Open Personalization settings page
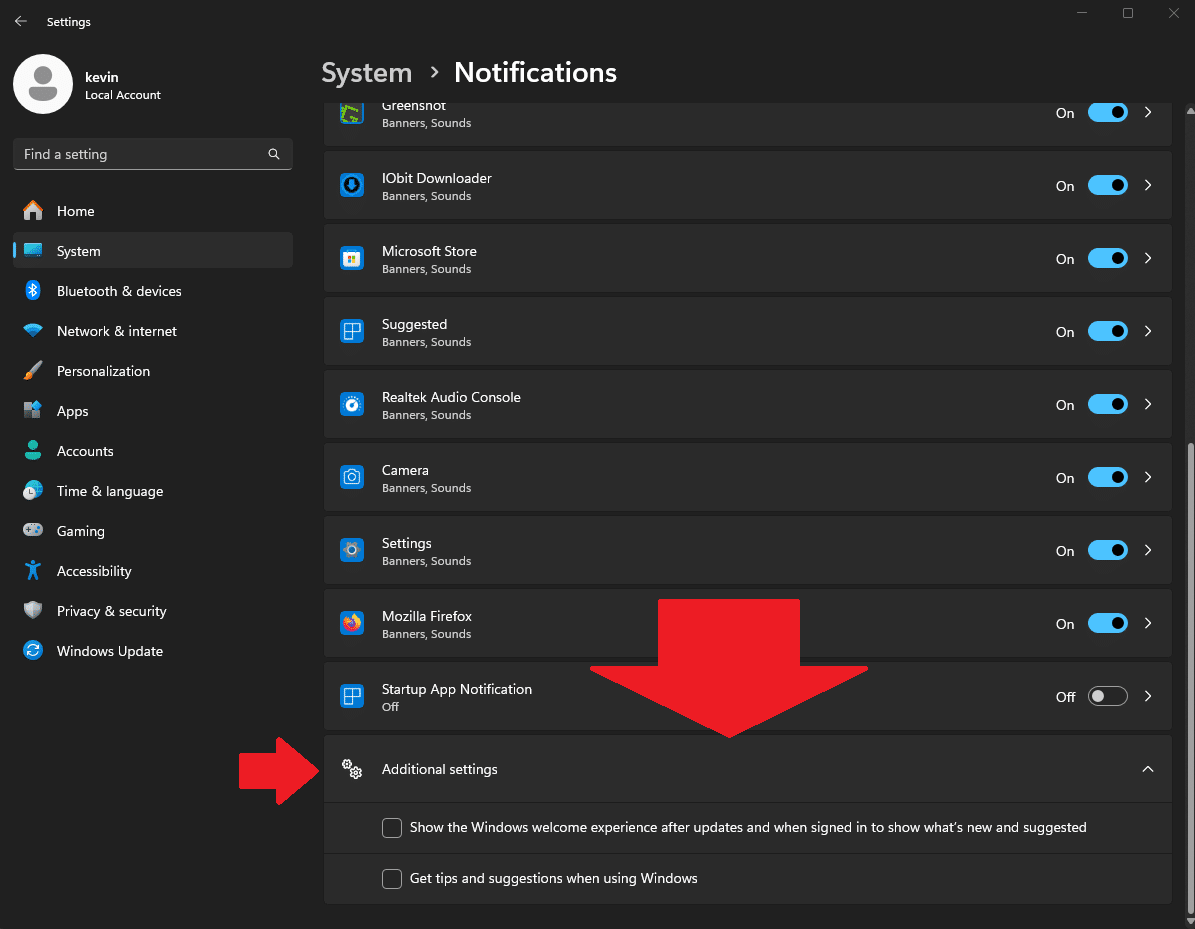The image size is (1195, 929). [152, 371]
